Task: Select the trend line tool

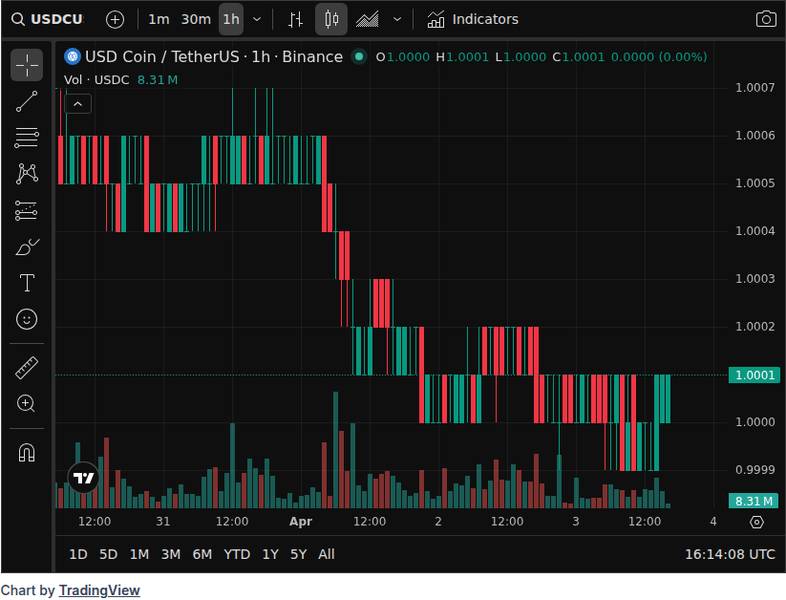Action: click(x=27, y=101)
